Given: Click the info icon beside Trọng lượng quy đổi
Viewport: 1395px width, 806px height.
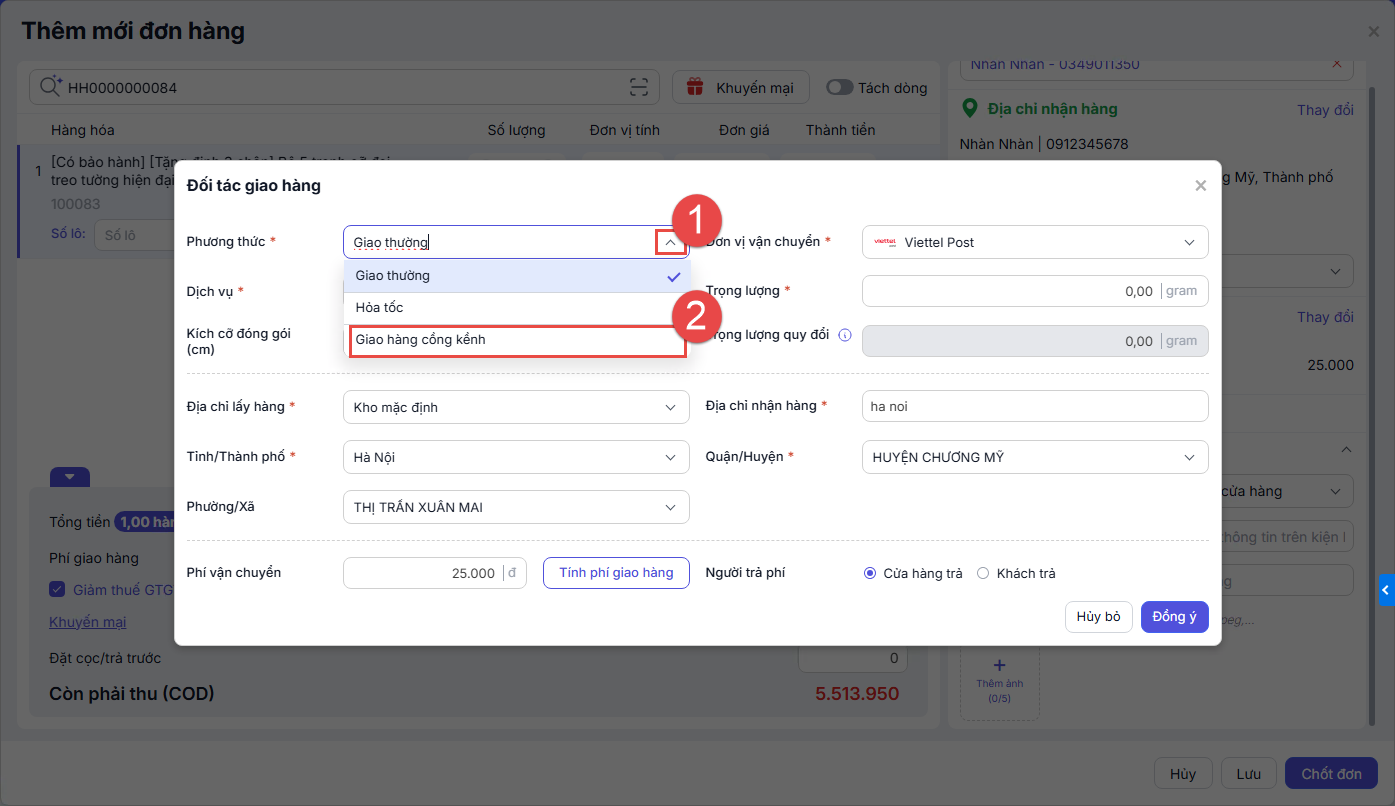Looking at the screenshot, I should pos(844,335).
